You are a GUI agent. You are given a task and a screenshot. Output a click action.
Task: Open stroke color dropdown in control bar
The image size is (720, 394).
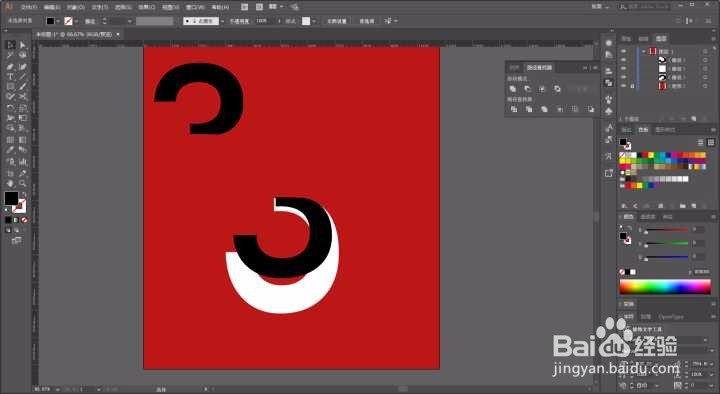[x=76, y=21]
